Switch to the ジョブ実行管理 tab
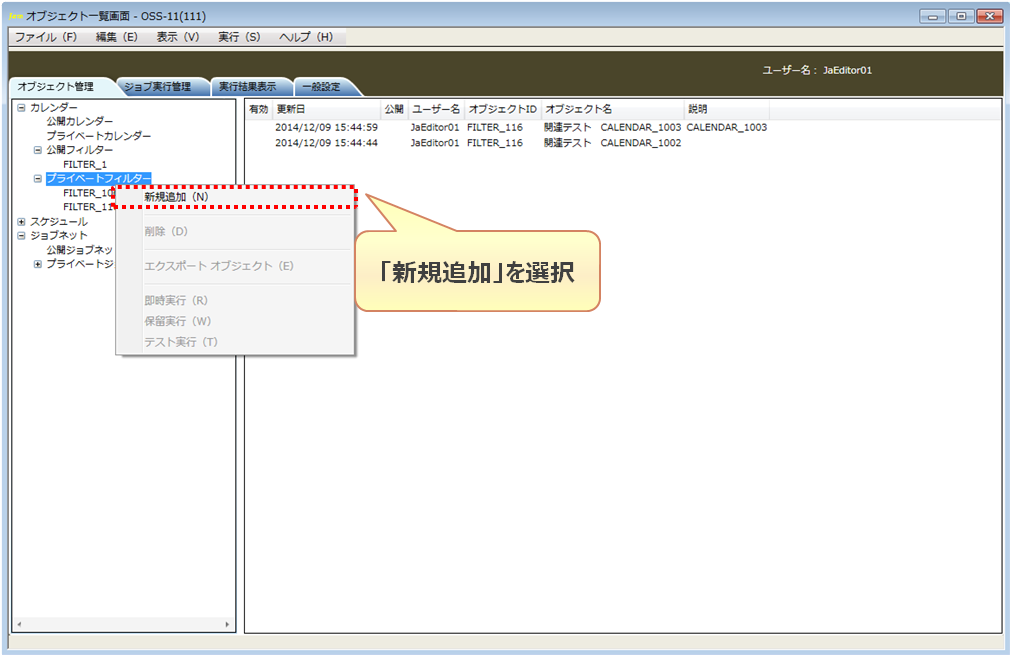 pyautogui.click(x=158, y=87)
